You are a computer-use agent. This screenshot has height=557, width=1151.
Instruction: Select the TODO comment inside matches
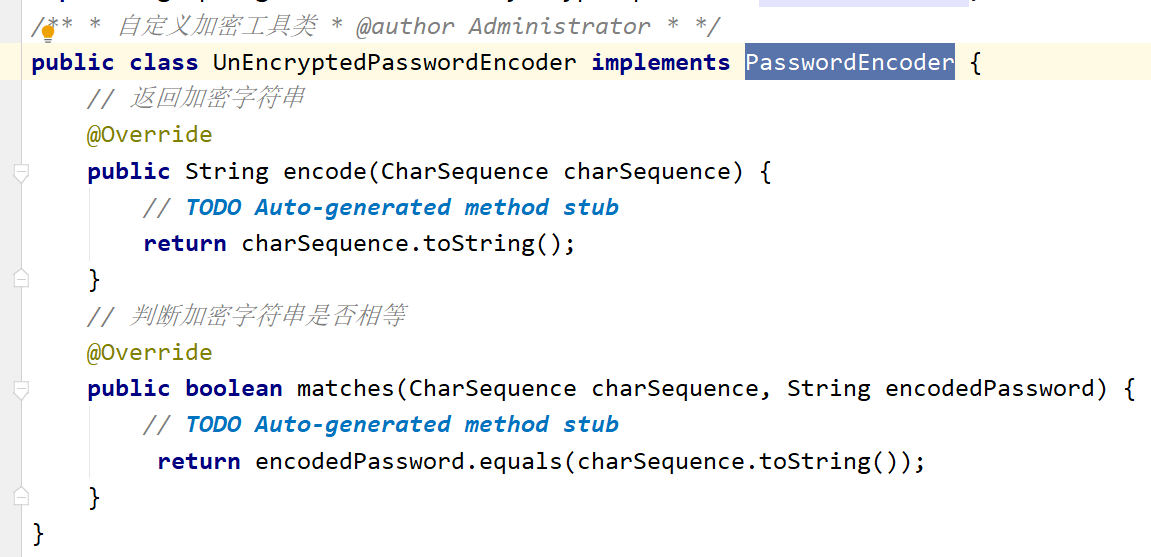400,424
